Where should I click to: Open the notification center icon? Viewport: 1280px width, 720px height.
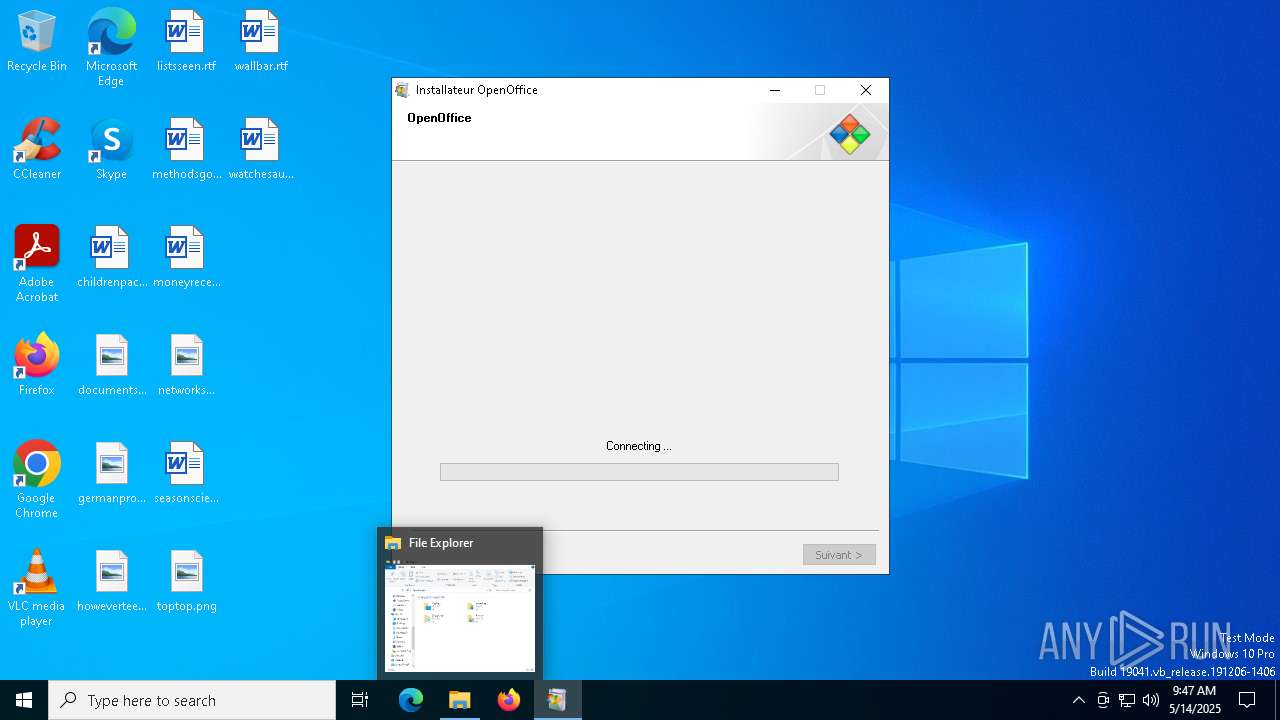[1247, 700]
